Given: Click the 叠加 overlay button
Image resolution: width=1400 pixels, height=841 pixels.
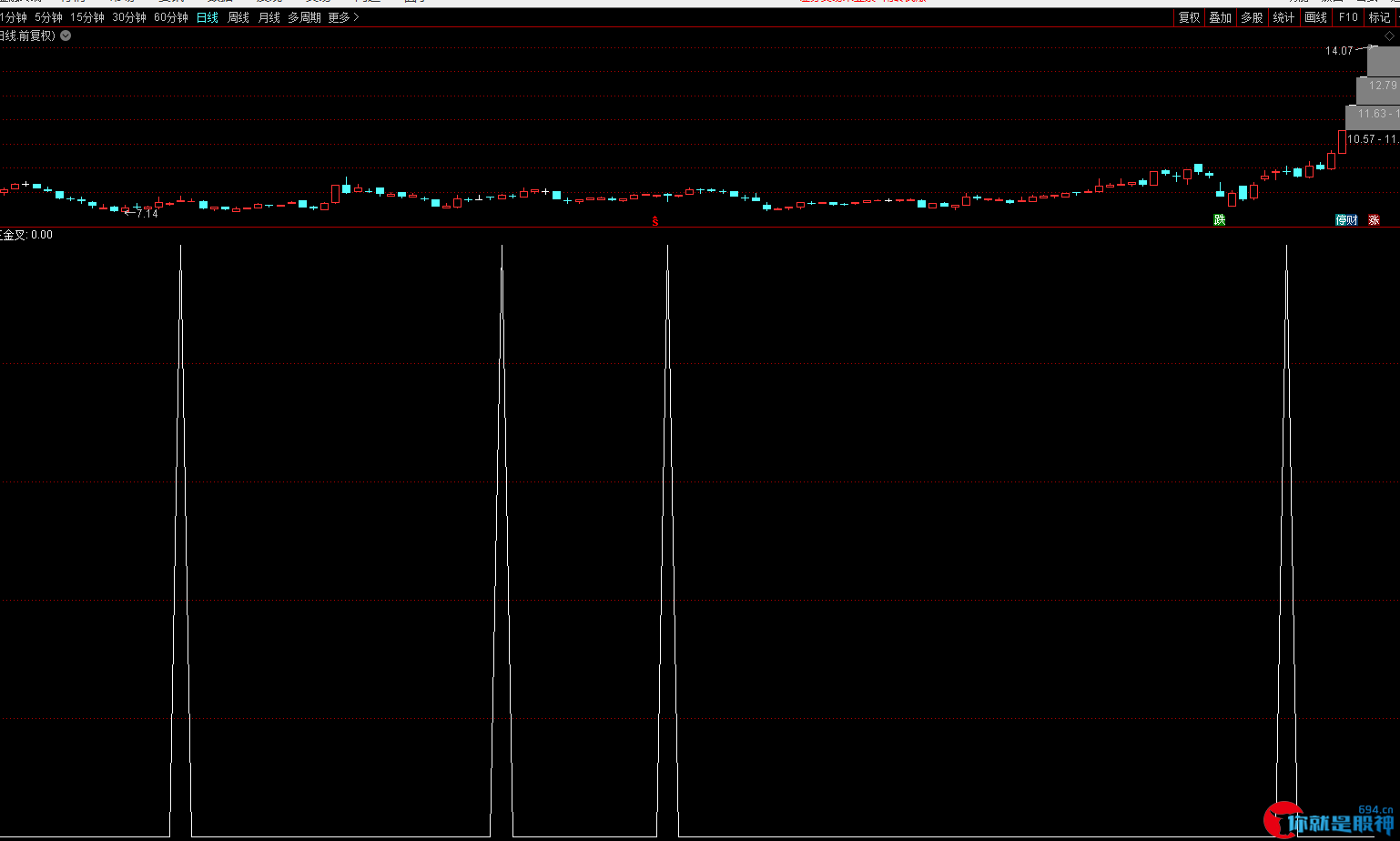Looking at the screenshot, I should [x=1220, y=17].
